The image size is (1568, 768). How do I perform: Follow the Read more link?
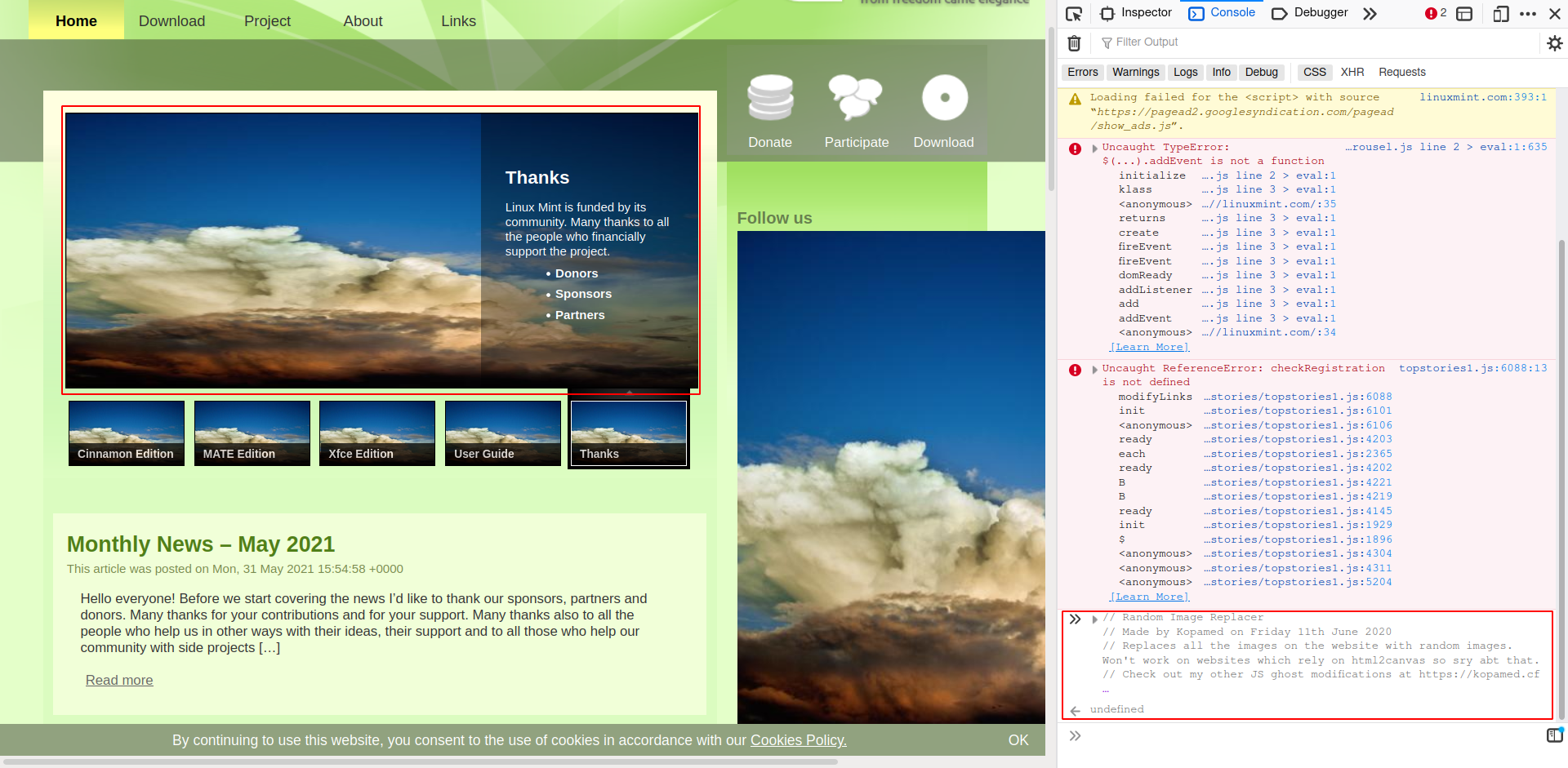(119, 680)
